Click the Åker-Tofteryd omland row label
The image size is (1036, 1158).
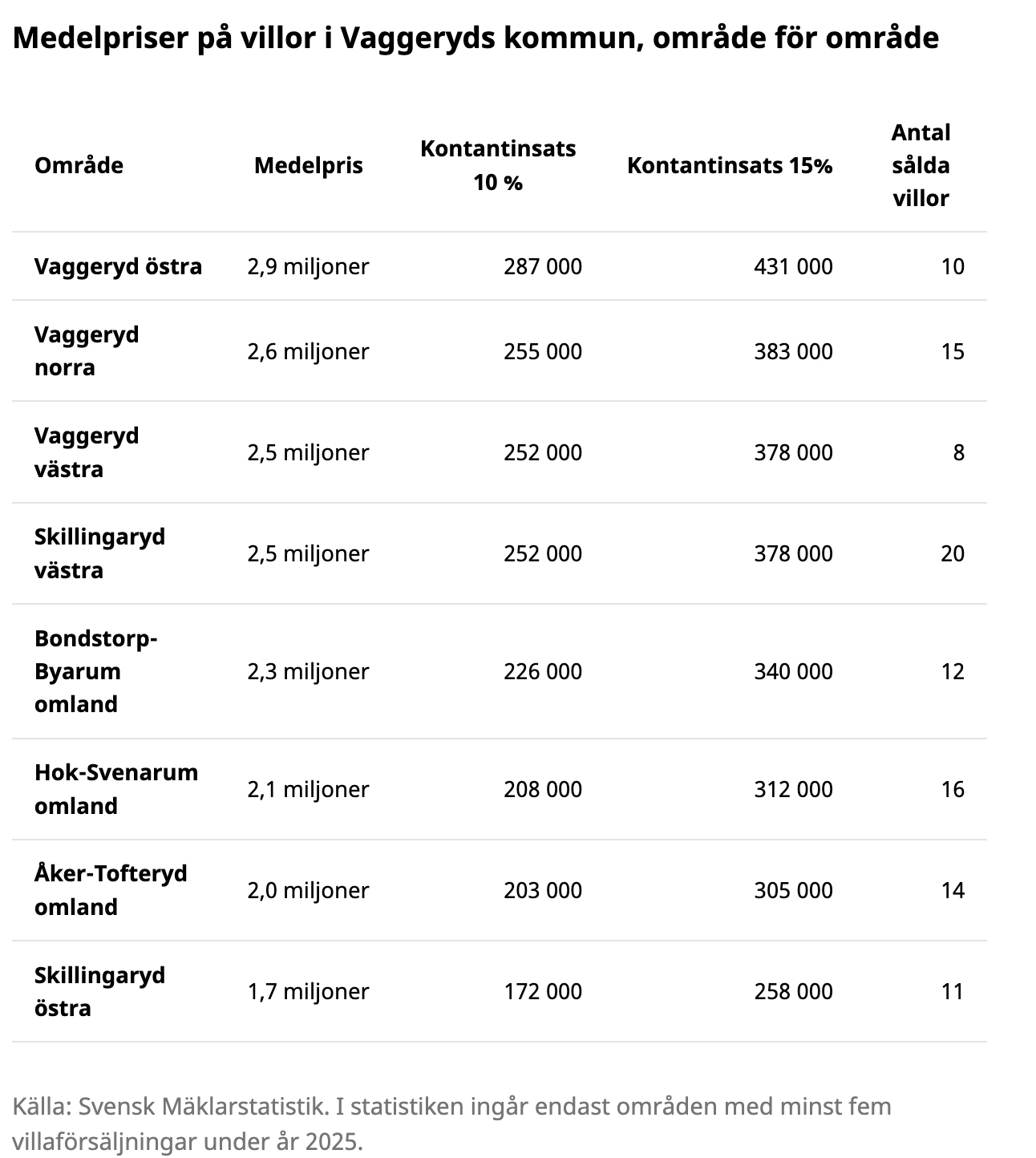111,890
